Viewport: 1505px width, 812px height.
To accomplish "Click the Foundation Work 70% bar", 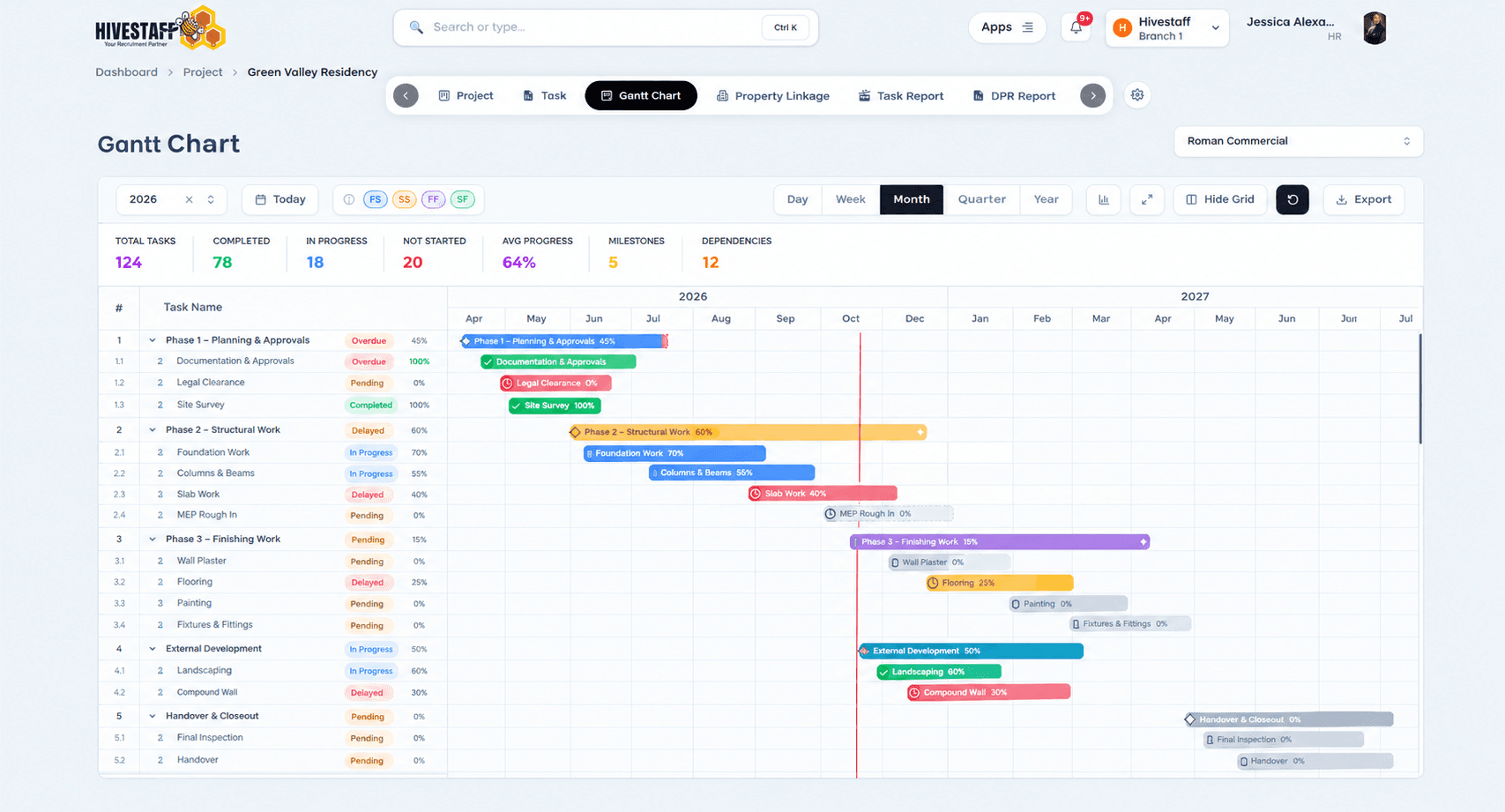I will (x=674, y=453).
